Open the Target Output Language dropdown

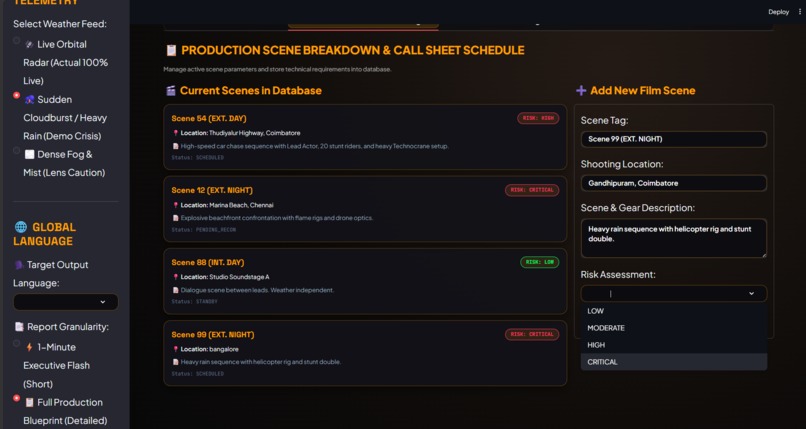point(66,302)
